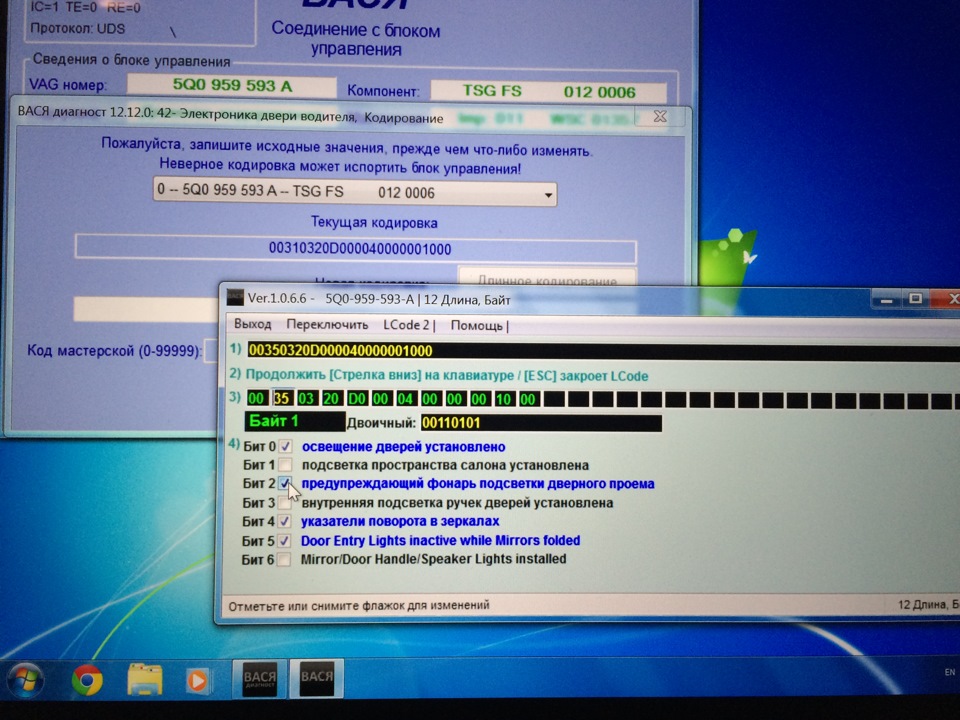This screenshot has width=960, height=720.
Task: Click the LCode window's title bar icon
Action: (235, 298)
